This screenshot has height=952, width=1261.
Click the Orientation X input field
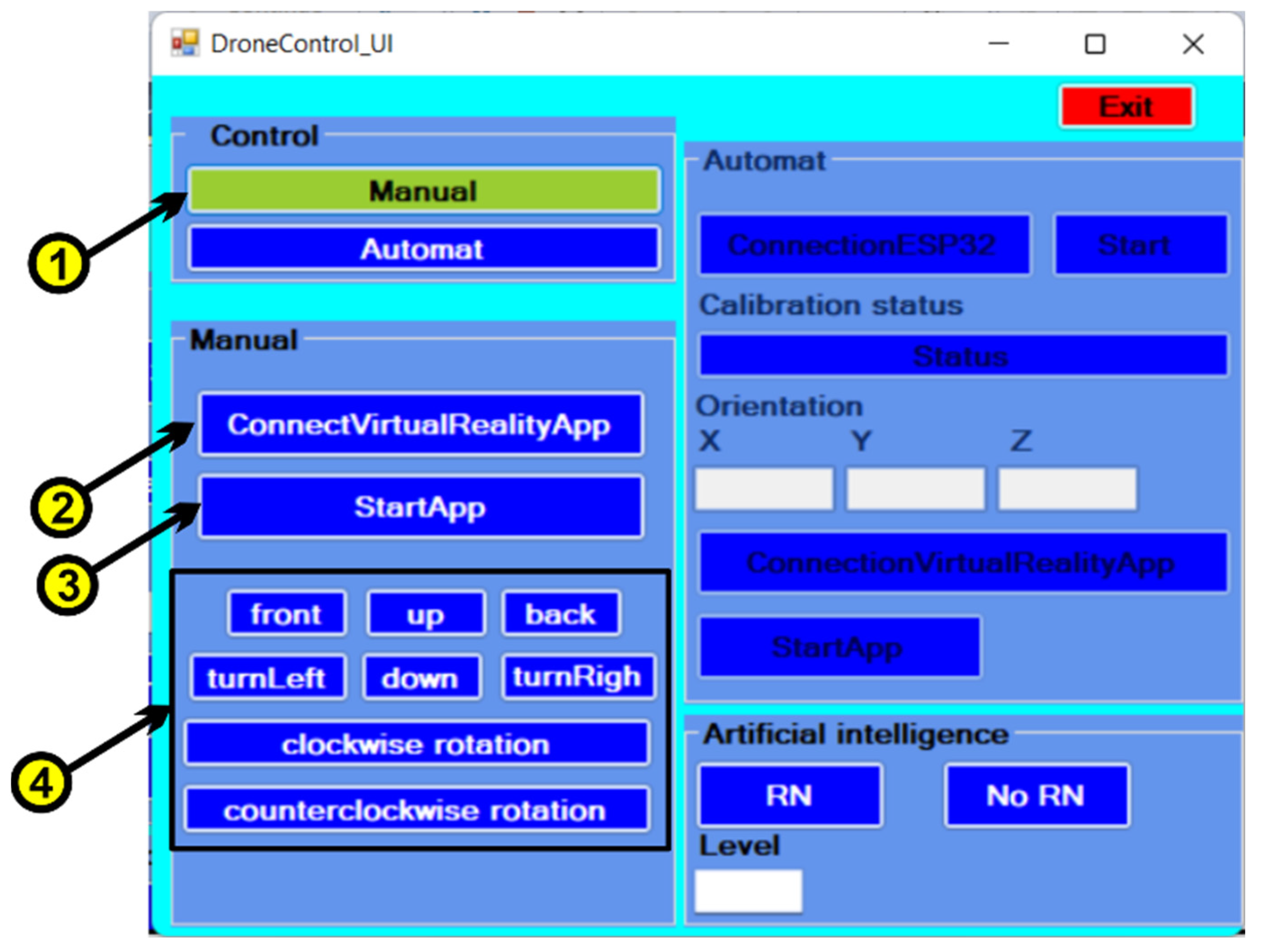click(x=763, y=488)
